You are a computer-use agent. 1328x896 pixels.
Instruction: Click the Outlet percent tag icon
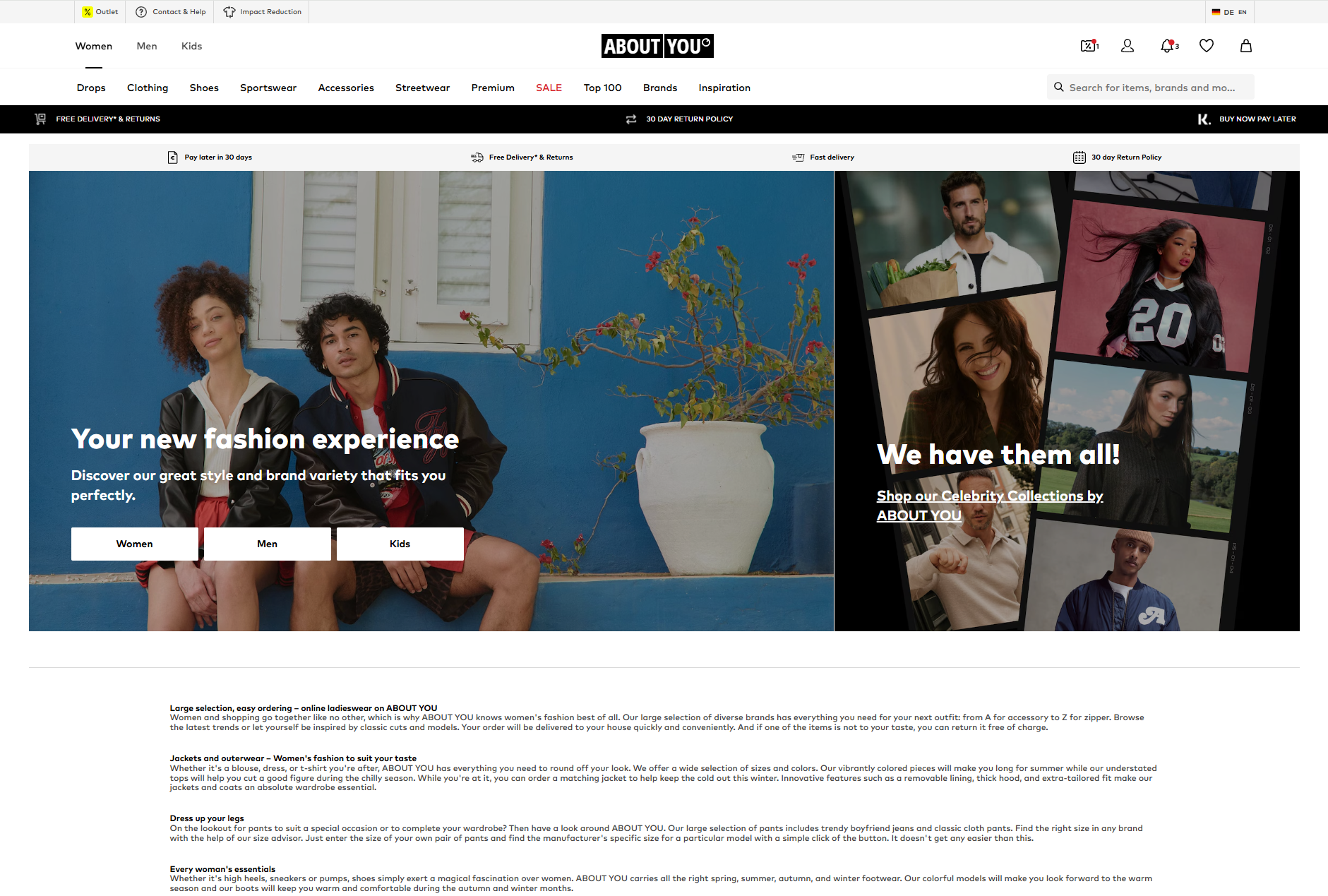tap(87, 12)
